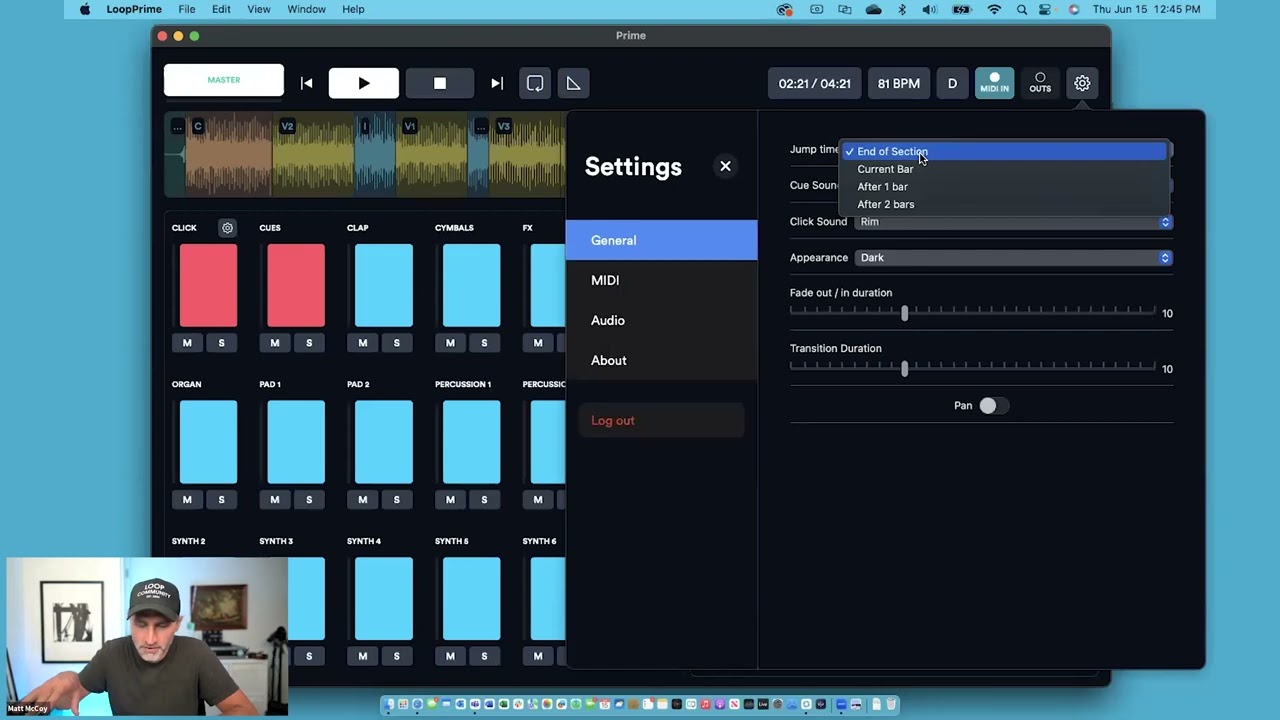Viewport: 1280px width, 720px height.
Task: Solo the CUES track
Action: (x=309, y=343)
